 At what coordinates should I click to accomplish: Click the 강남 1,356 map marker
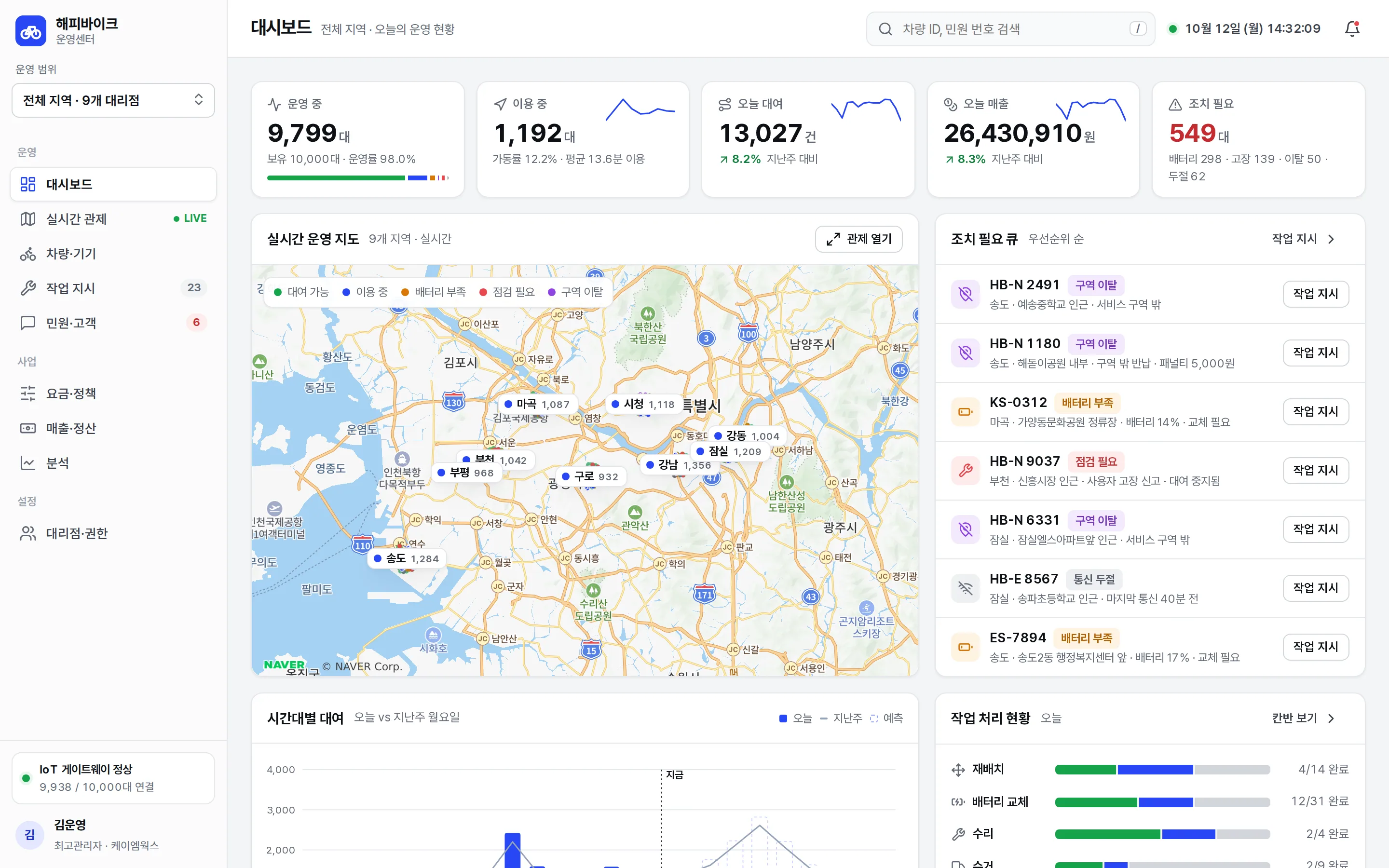tap(679, 465)
